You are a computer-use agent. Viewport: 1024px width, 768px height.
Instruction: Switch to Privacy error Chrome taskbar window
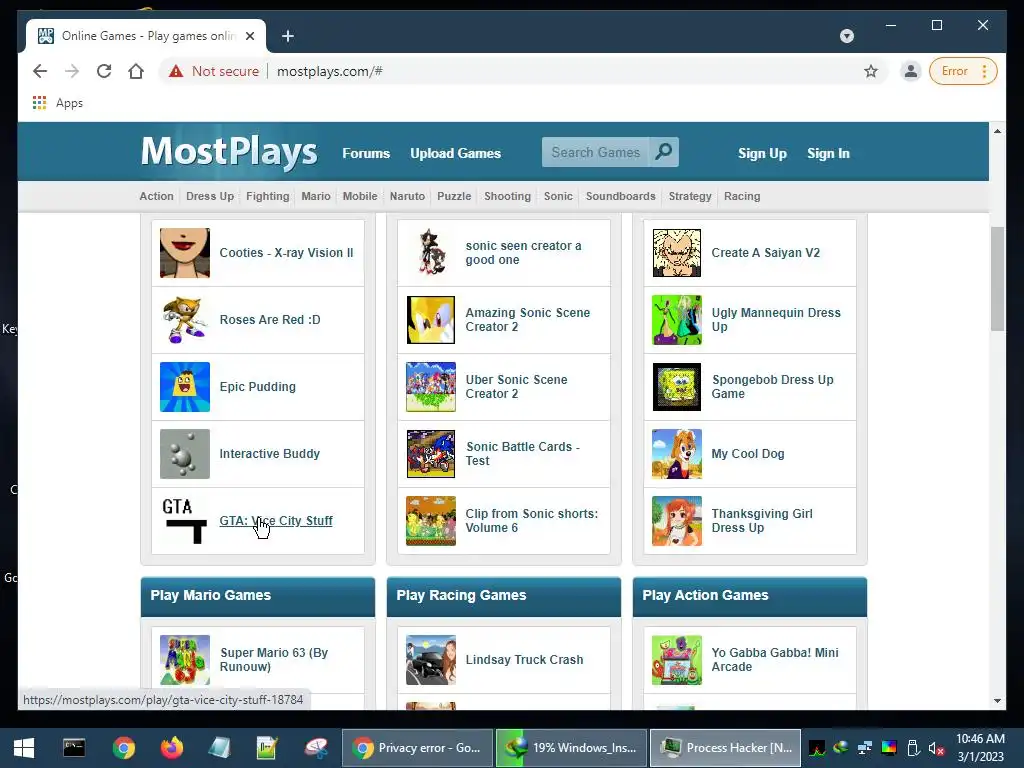point(417,748)
